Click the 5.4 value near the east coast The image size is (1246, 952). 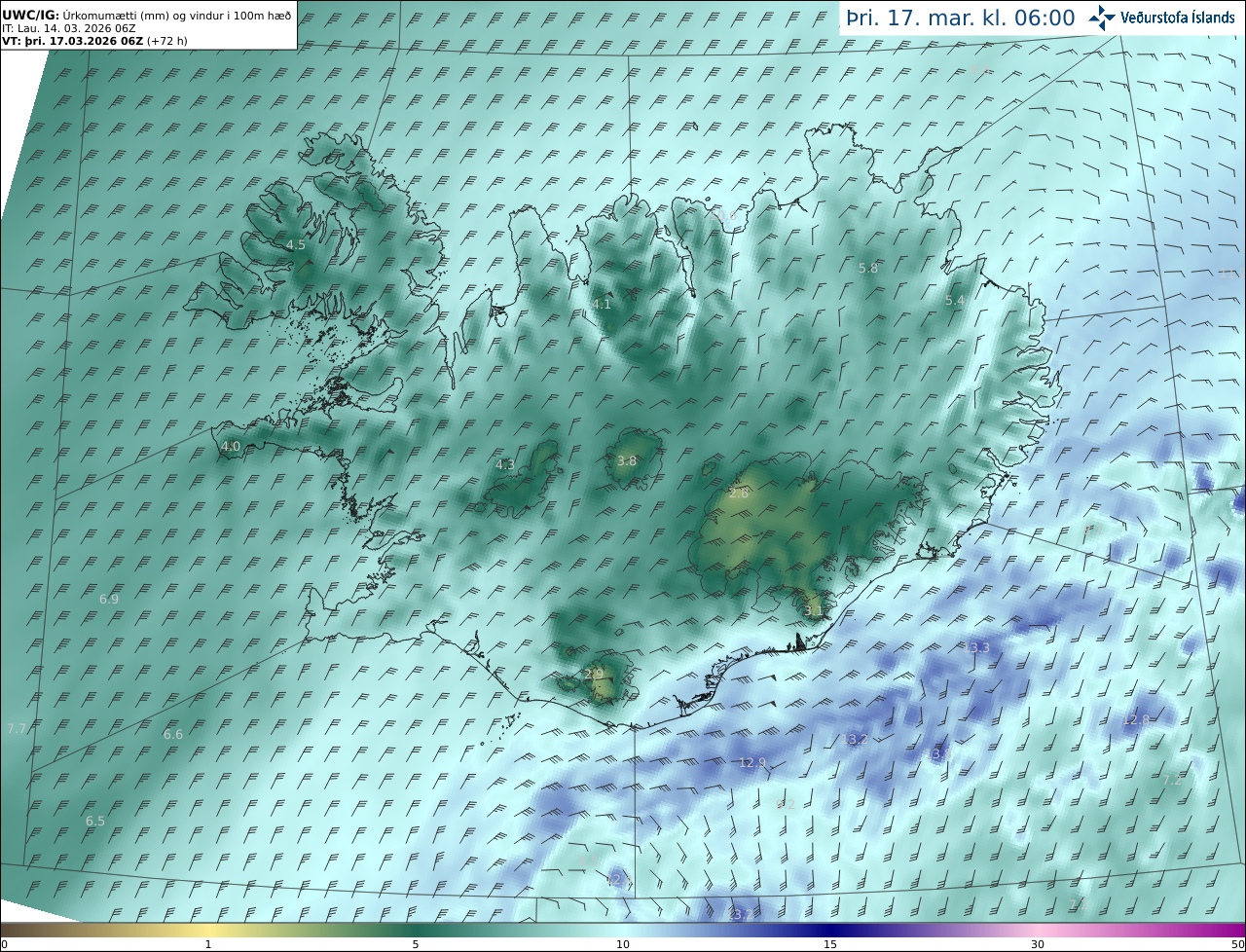coord(955,301)
